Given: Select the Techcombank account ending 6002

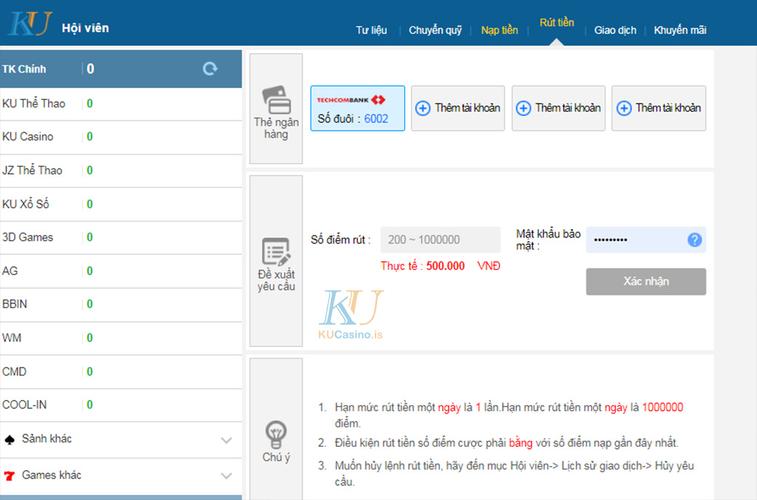Looking at the screenshot, I should coord(357,108).
